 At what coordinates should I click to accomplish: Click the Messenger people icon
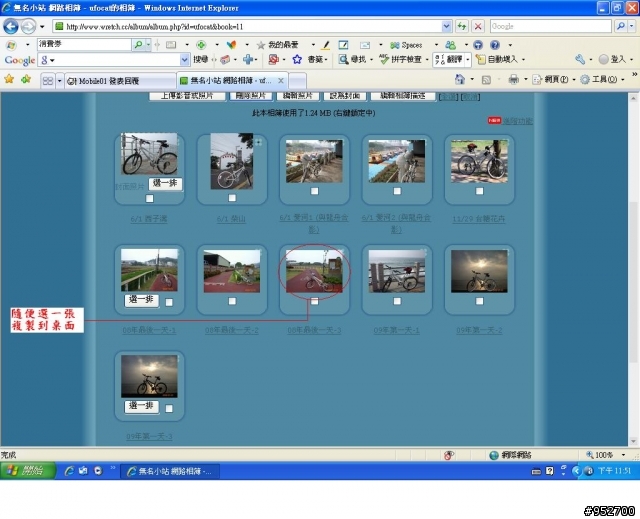pyautogui.click(x=451, y=45)
